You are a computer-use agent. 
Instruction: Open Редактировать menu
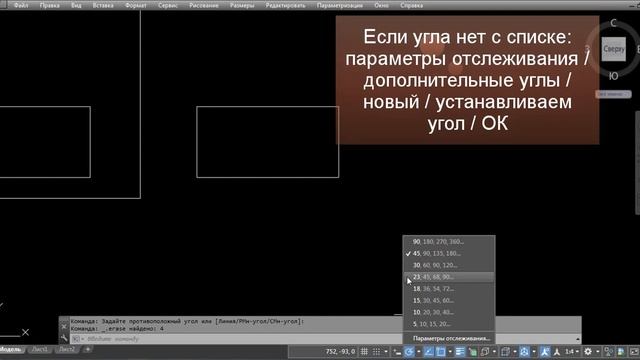[285, 5]
